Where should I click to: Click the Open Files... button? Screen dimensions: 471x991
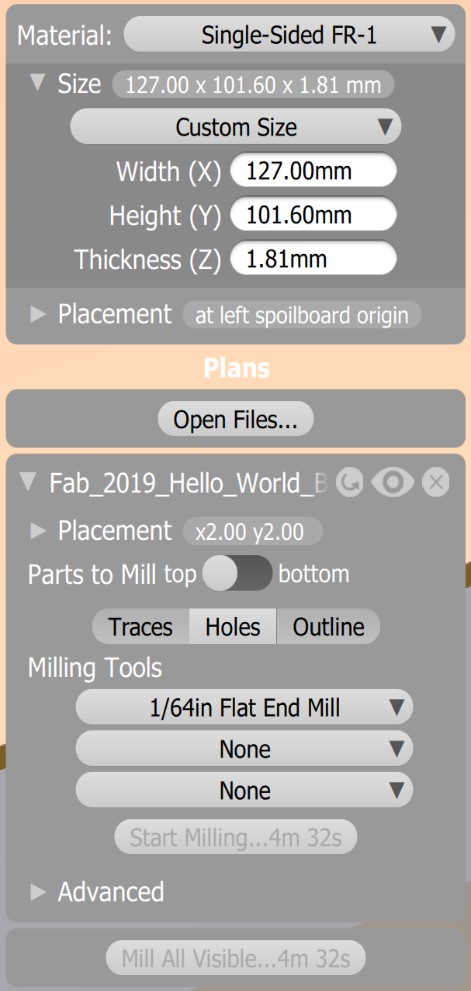[x=236, y=419]
